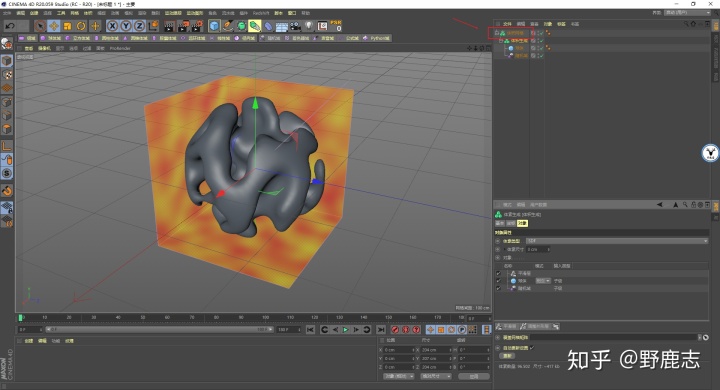Uncheck the 球体 row checkbox in objects list
This screenshot has width=720, height=390.
pos(498,281)
